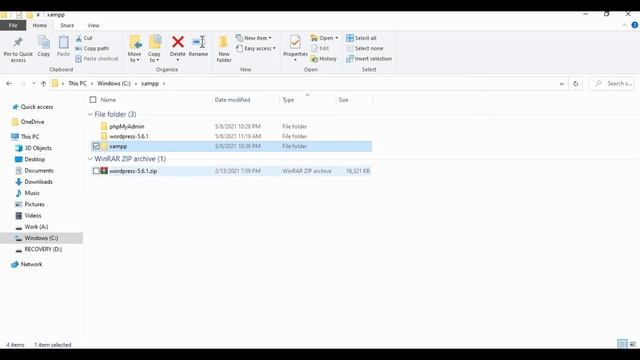This screenshot has height=360, width=640.
Task: Sort by Date modified column
Action: pyautogui.click(x=233, y=100)
